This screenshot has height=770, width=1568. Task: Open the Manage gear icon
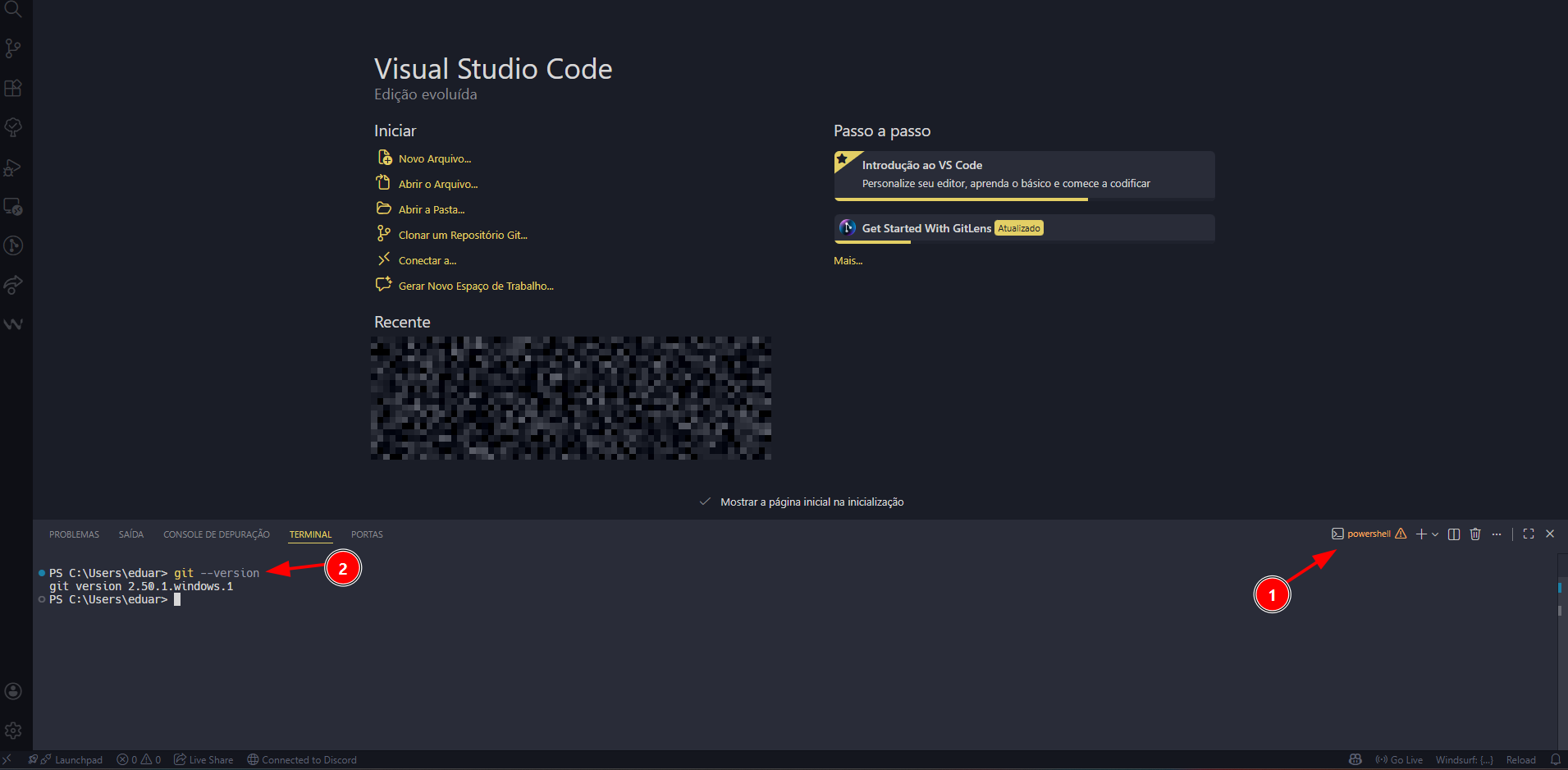tap(13, 731)
